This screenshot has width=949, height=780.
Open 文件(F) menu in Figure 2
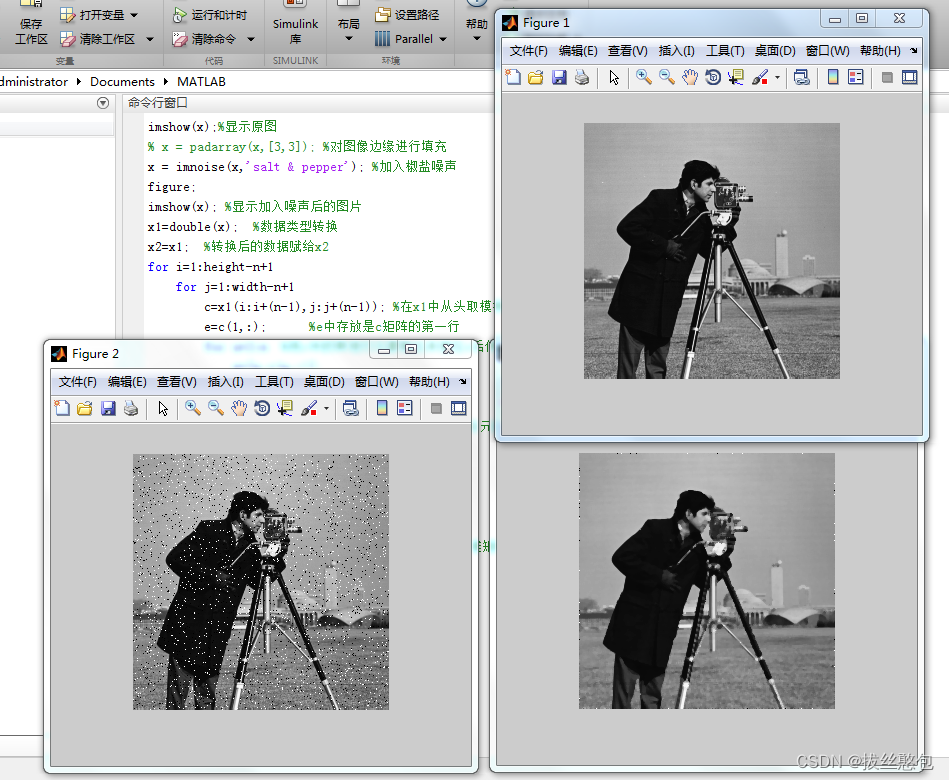coord(77,382)
